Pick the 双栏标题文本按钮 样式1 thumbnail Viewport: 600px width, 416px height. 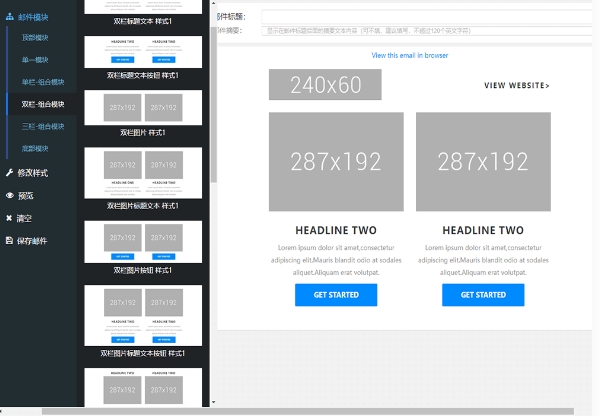pyautogui.click(x=143, y=52)
